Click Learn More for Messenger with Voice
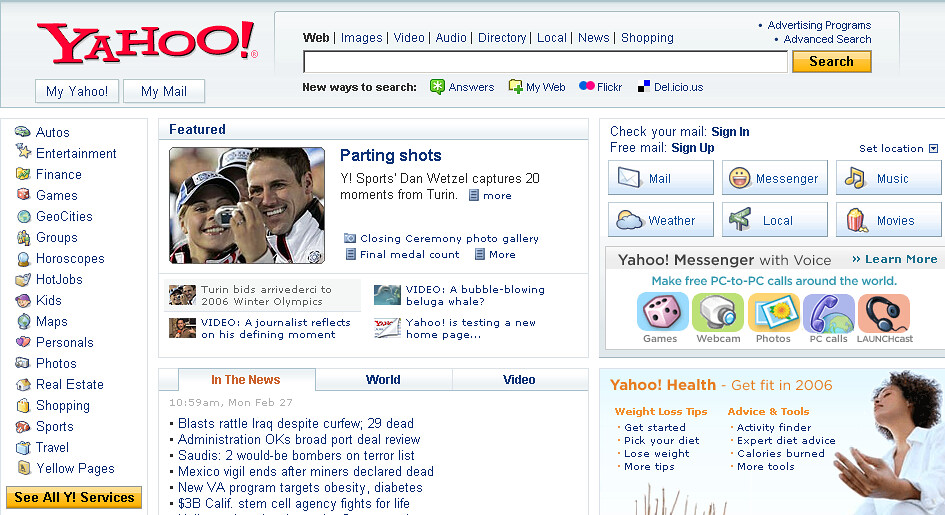The height and width of the screenshot is (515, 945). point(895,259)
